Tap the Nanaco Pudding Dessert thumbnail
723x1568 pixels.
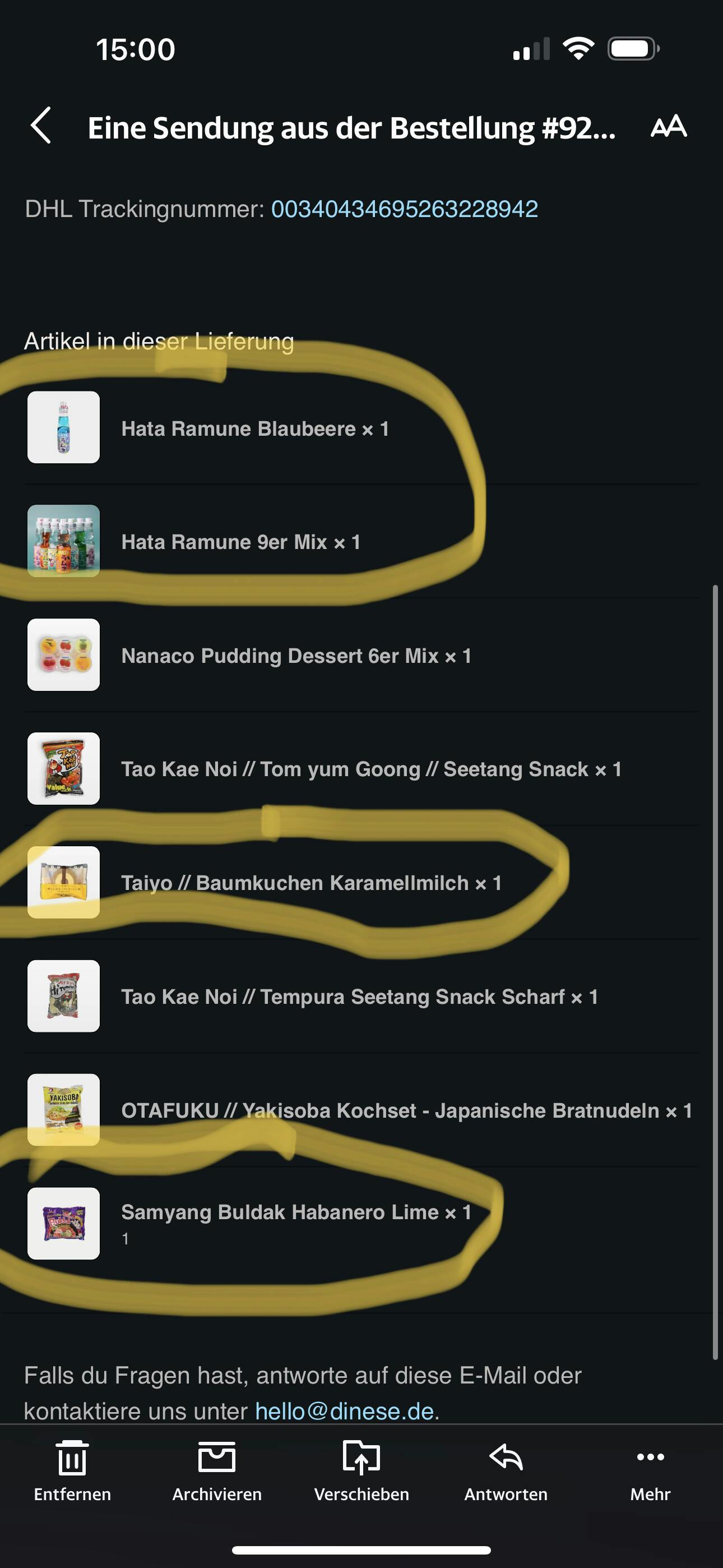click(64, 655)
